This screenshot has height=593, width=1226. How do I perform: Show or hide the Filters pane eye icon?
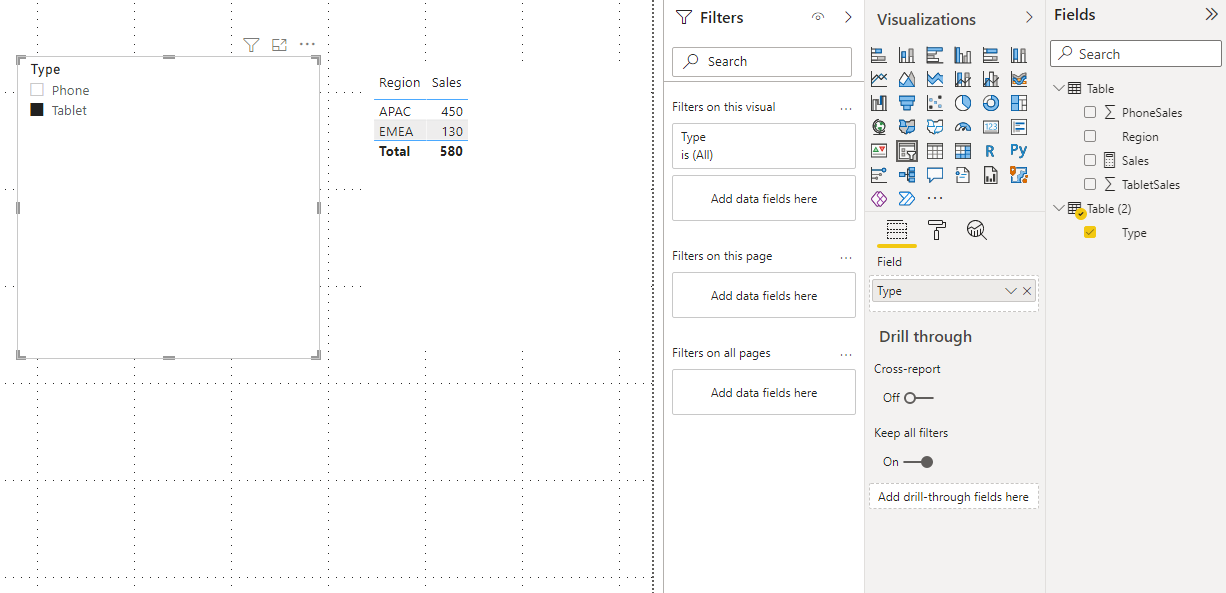pyautogui.click(x=818, y=17)
